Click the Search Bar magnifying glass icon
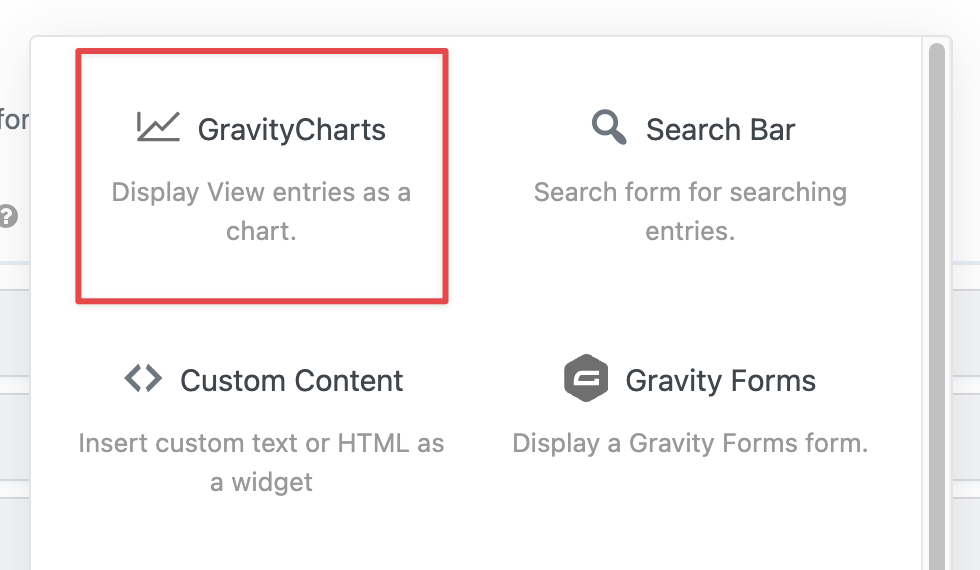This screenshot has width=980, height=570. point(608,128)
